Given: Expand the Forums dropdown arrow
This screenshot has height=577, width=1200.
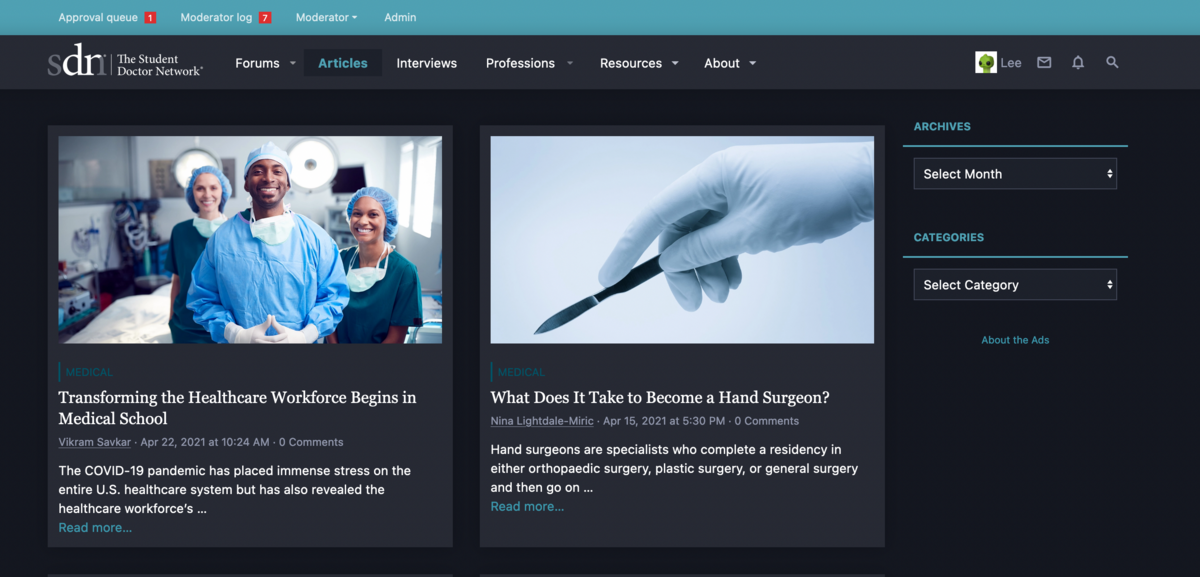Looking at the screenshot, I should coord(293,63).
